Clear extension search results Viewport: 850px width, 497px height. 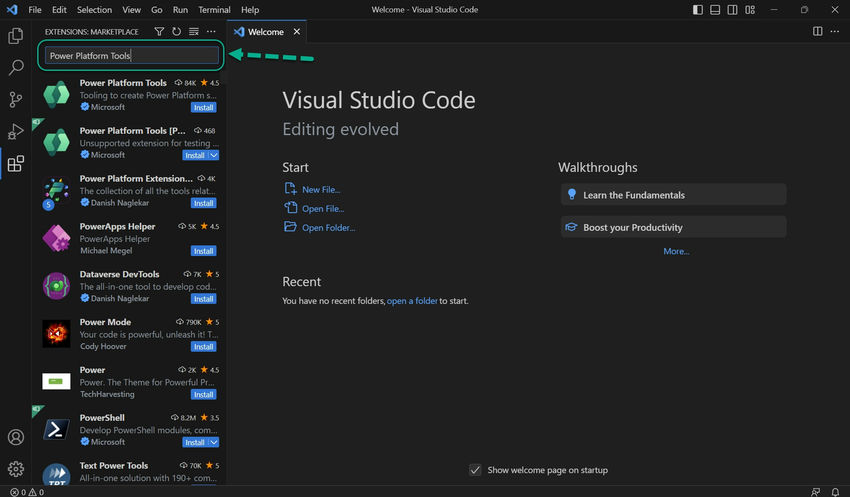tap(193, 32)
